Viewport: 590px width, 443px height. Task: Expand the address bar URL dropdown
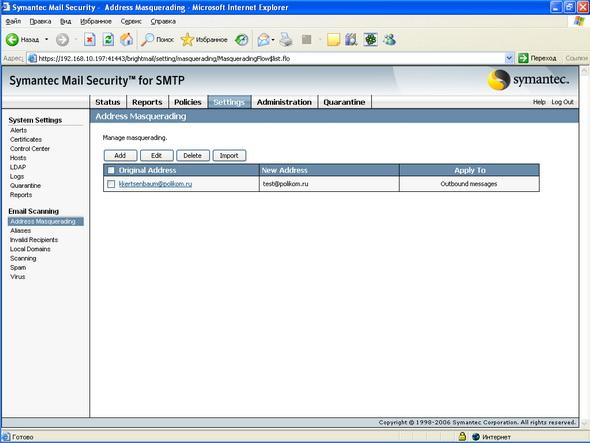(509, 58)
